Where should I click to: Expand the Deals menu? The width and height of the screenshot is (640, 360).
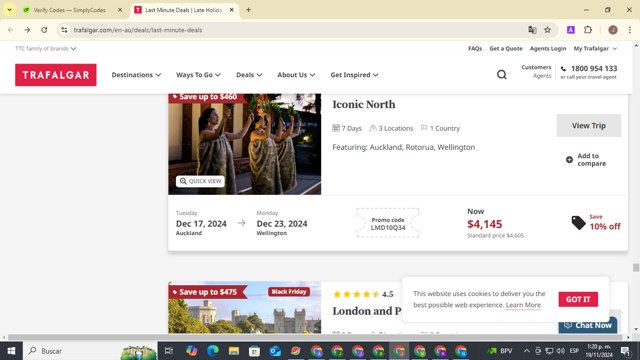tap(249, 75)
